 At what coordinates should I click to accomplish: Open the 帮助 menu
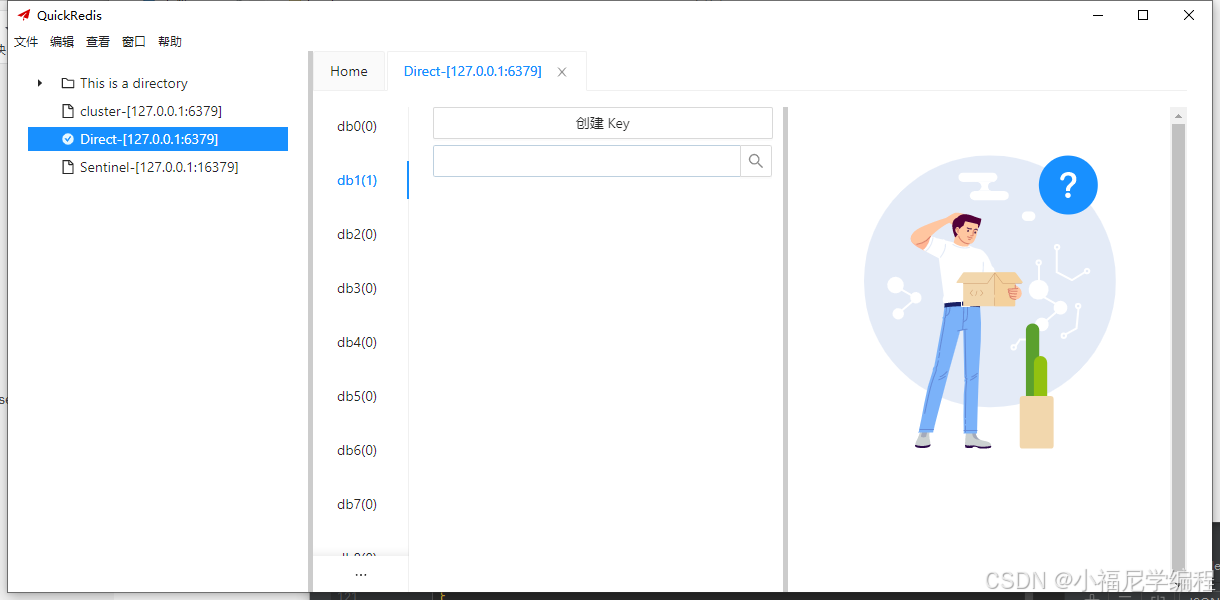click(169, 41)
